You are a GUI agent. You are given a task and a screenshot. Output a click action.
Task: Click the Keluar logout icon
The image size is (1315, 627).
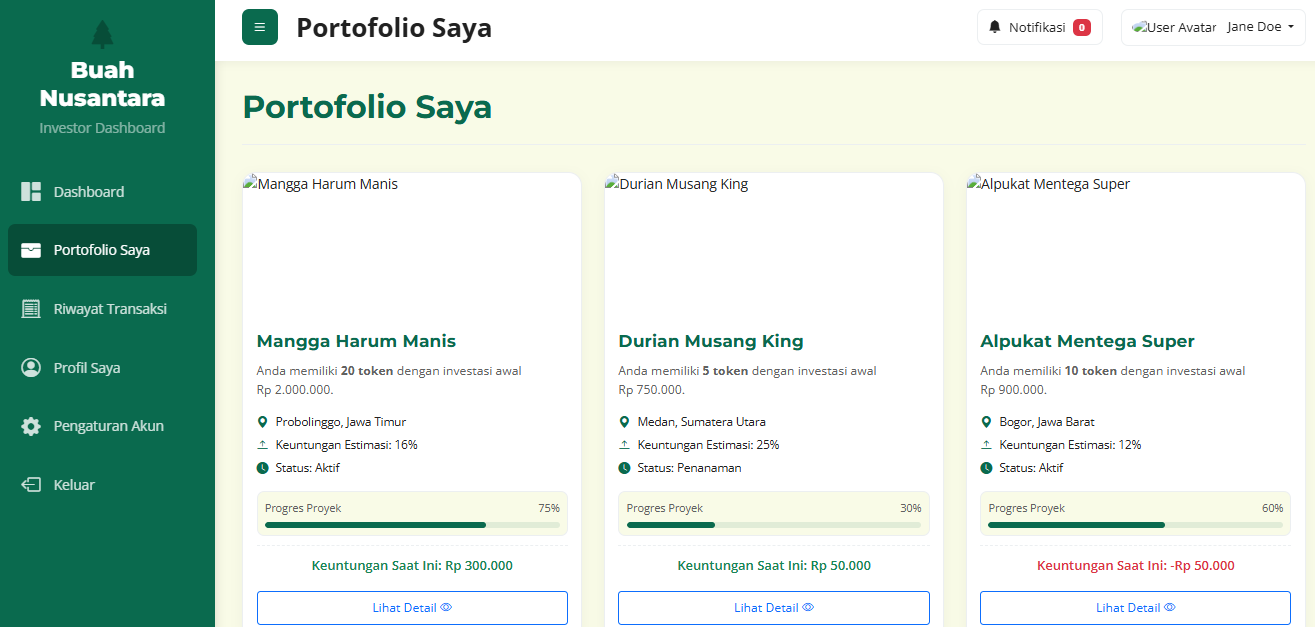pos(31,485)
